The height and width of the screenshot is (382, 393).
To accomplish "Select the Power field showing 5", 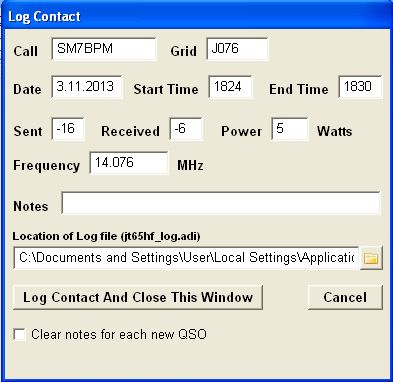I will tap(290, 129).
